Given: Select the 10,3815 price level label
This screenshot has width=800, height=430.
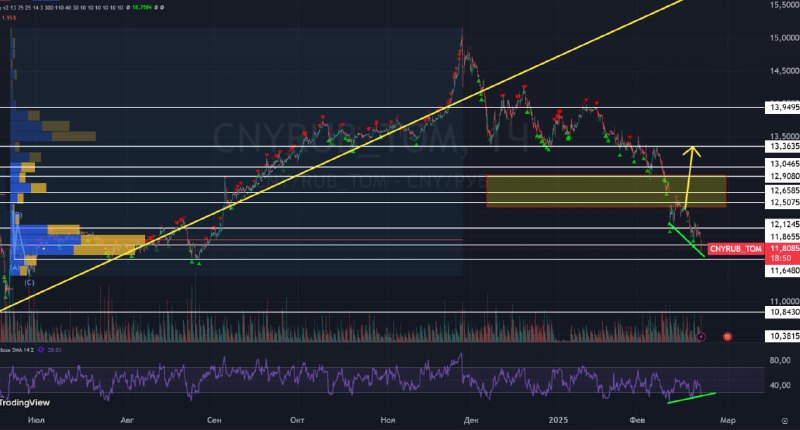Looking at the screenshot, I should [783, 336].
